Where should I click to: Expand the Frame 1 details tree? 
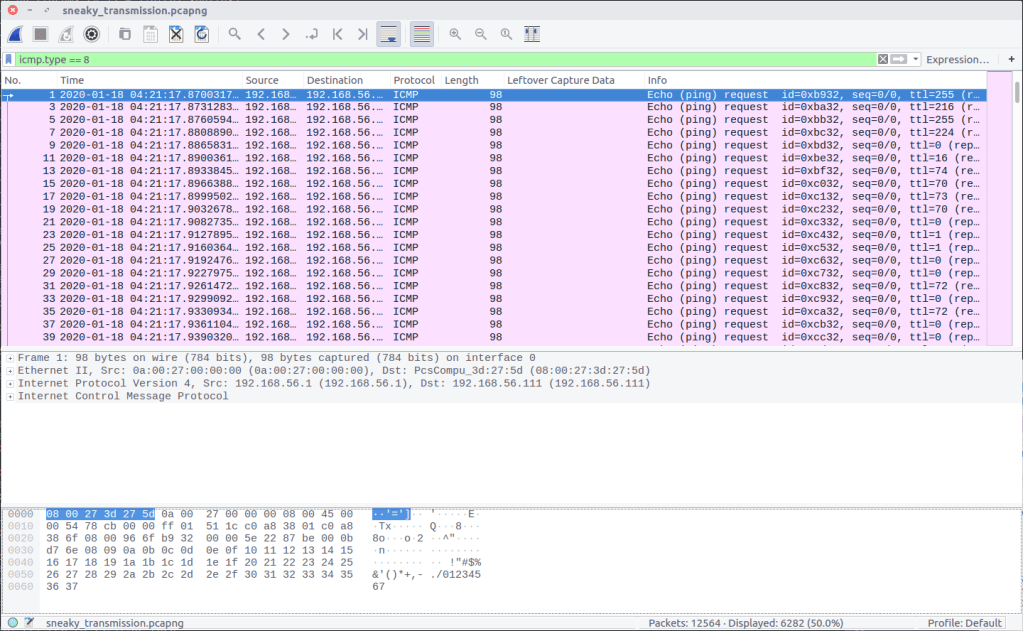tap(9, 358)
